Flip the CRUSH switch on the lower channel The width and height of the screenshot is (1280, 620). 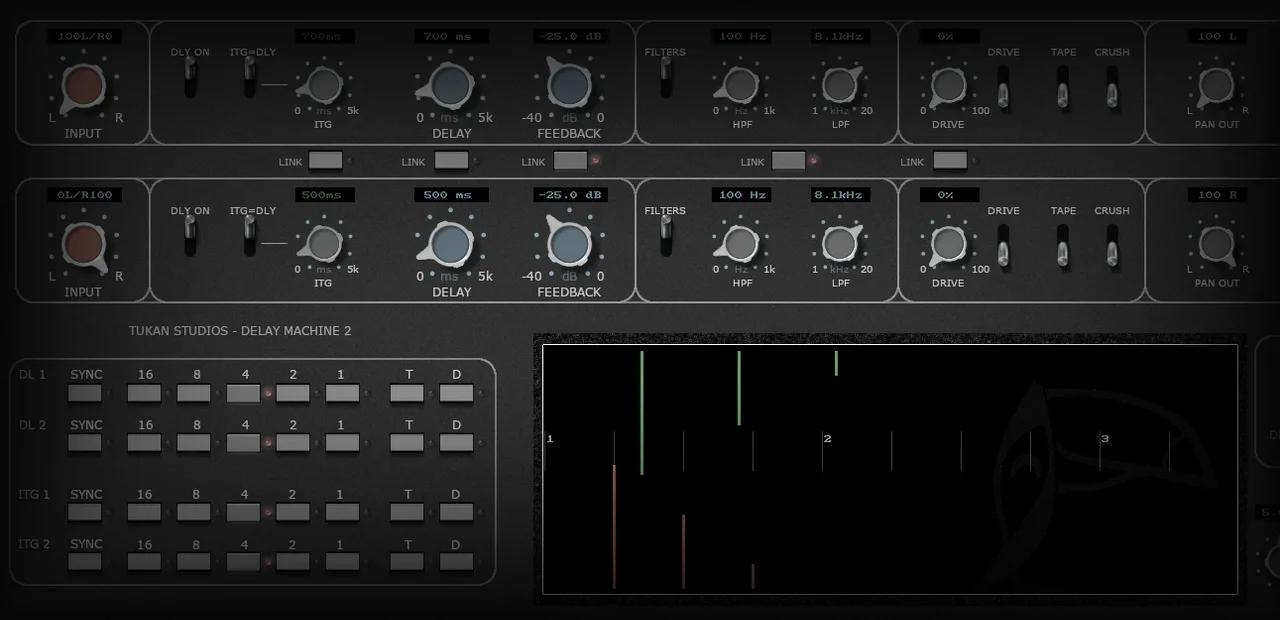1111,246
